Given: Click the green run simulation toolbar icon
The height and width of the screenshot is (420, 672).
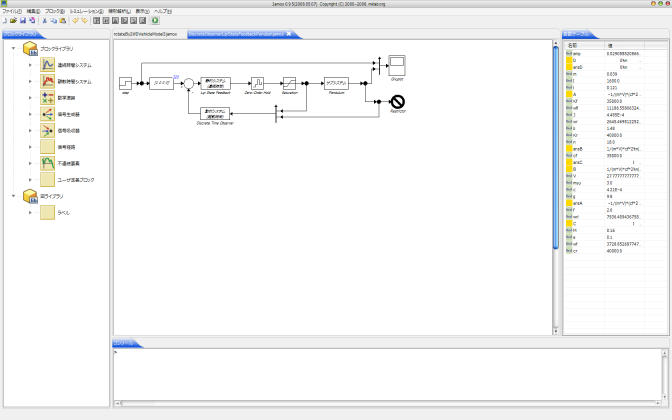Looking at the screenshot, I should pos(155,20).
